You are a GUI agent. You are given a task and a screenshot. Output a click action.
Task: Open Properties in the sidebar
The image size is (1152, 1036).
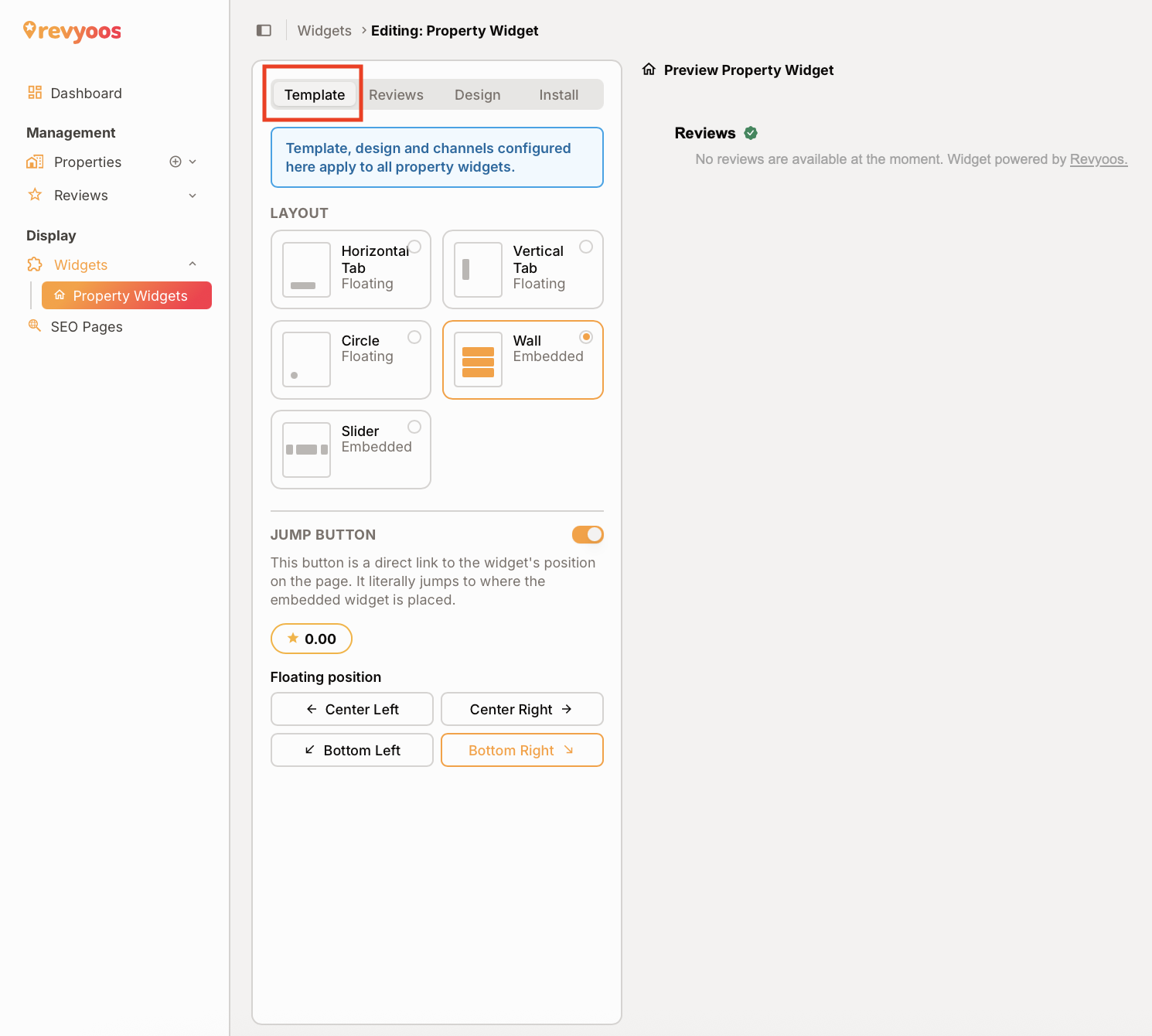(87, 162)
